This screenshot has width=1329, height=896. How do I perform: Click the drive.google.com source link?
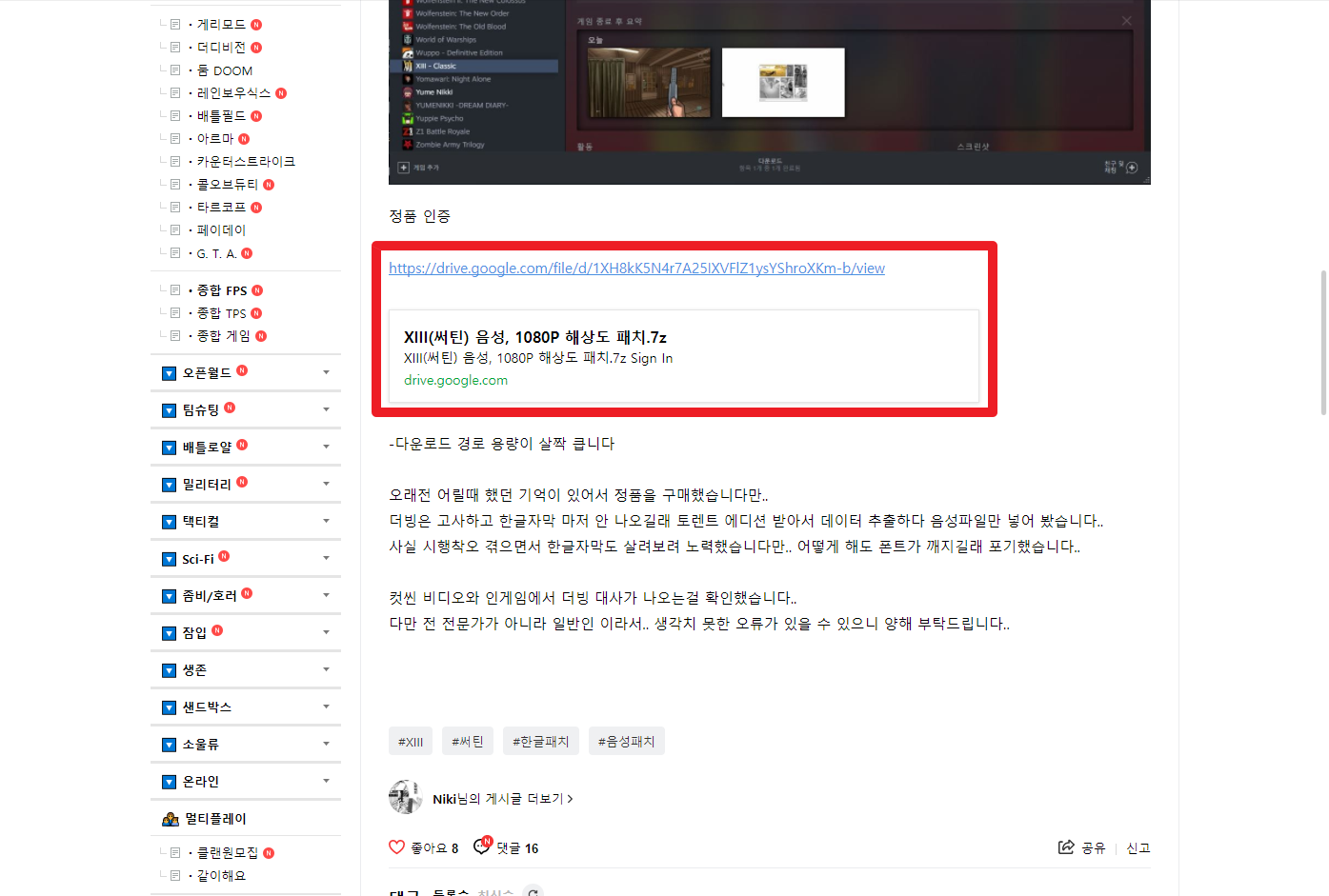[x=455, y=380]
